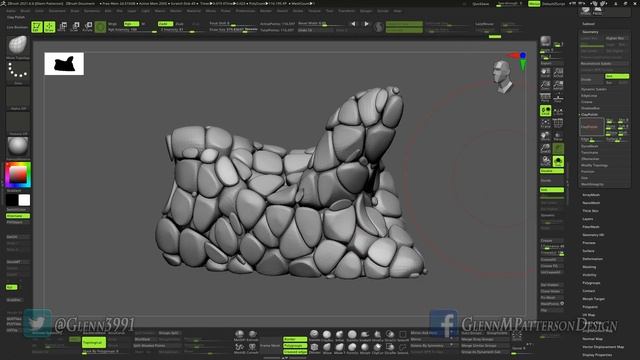Select the Inflat brush icon
The height and width of the screenshot is (360, 640).
pyautogui.click(x=340, y=336)
